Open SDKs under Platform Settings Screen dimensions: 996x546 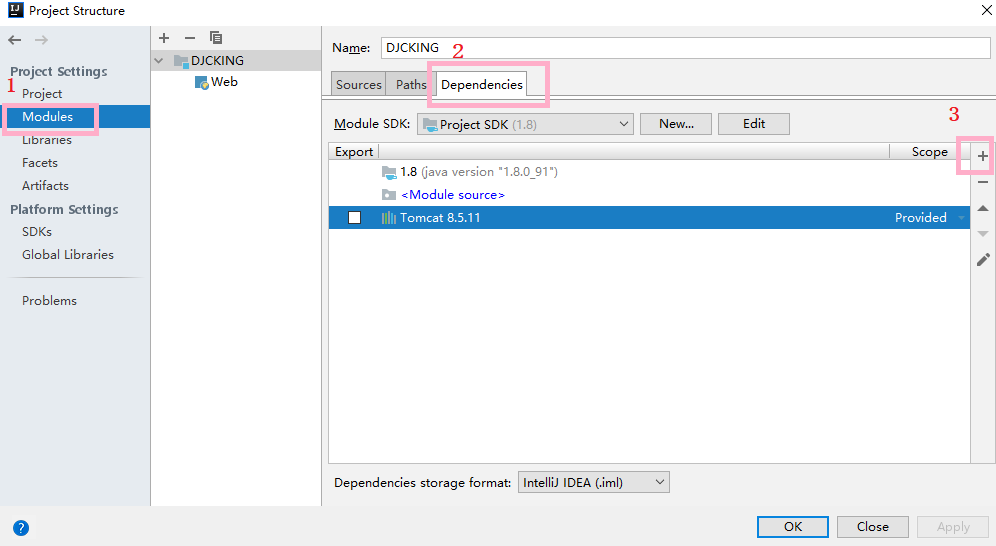coord(37,232)
